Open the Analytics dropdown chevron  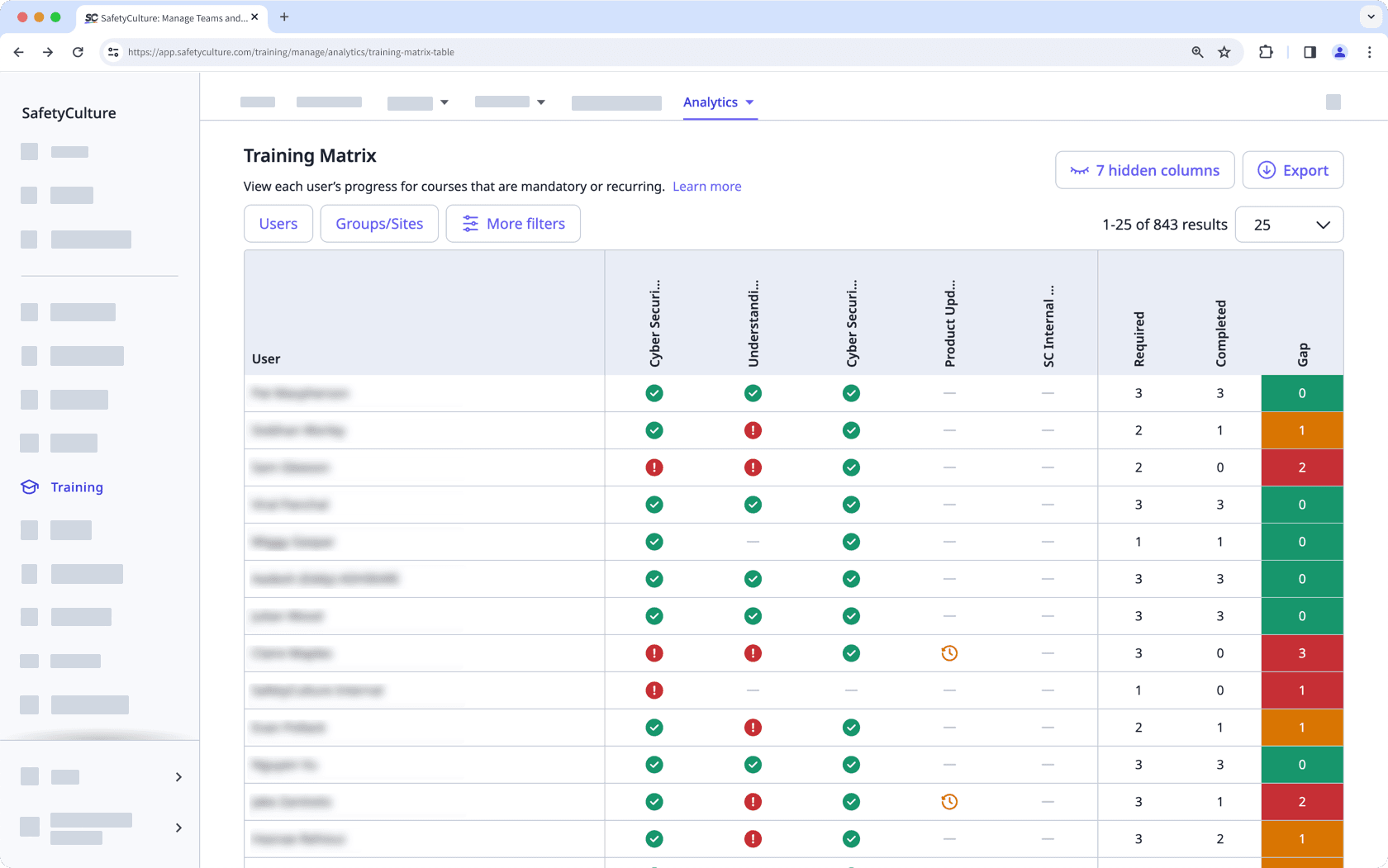click(x=750, y=102)
